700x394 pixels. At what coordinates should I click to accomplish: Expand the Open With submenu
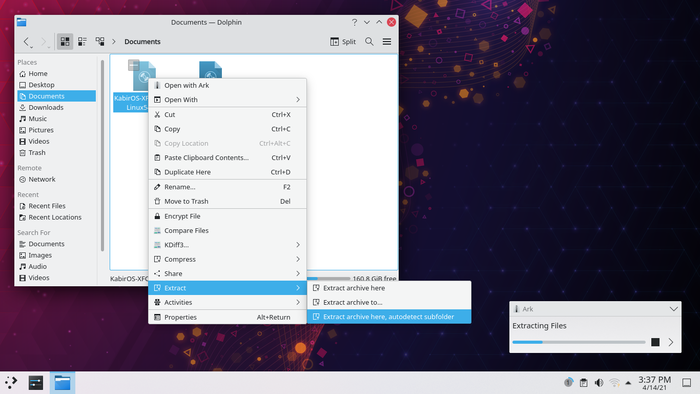tap(227, 100)
